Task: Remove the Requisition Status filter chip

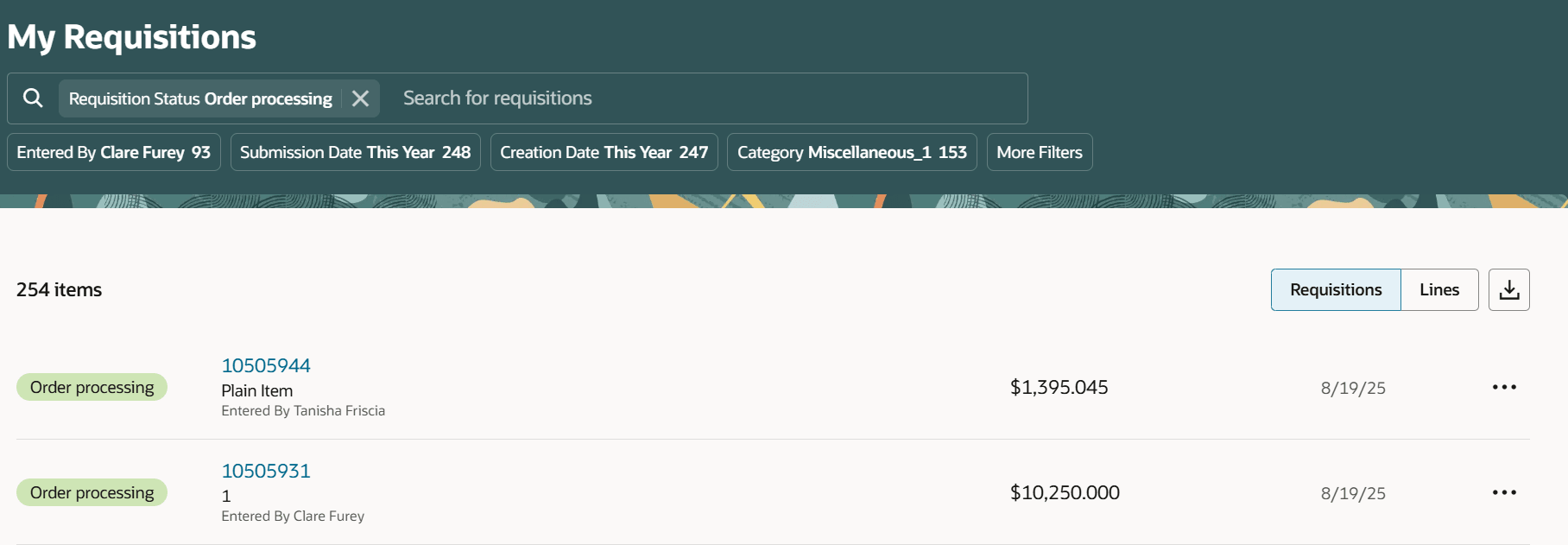Action: (x=361, y=98)
